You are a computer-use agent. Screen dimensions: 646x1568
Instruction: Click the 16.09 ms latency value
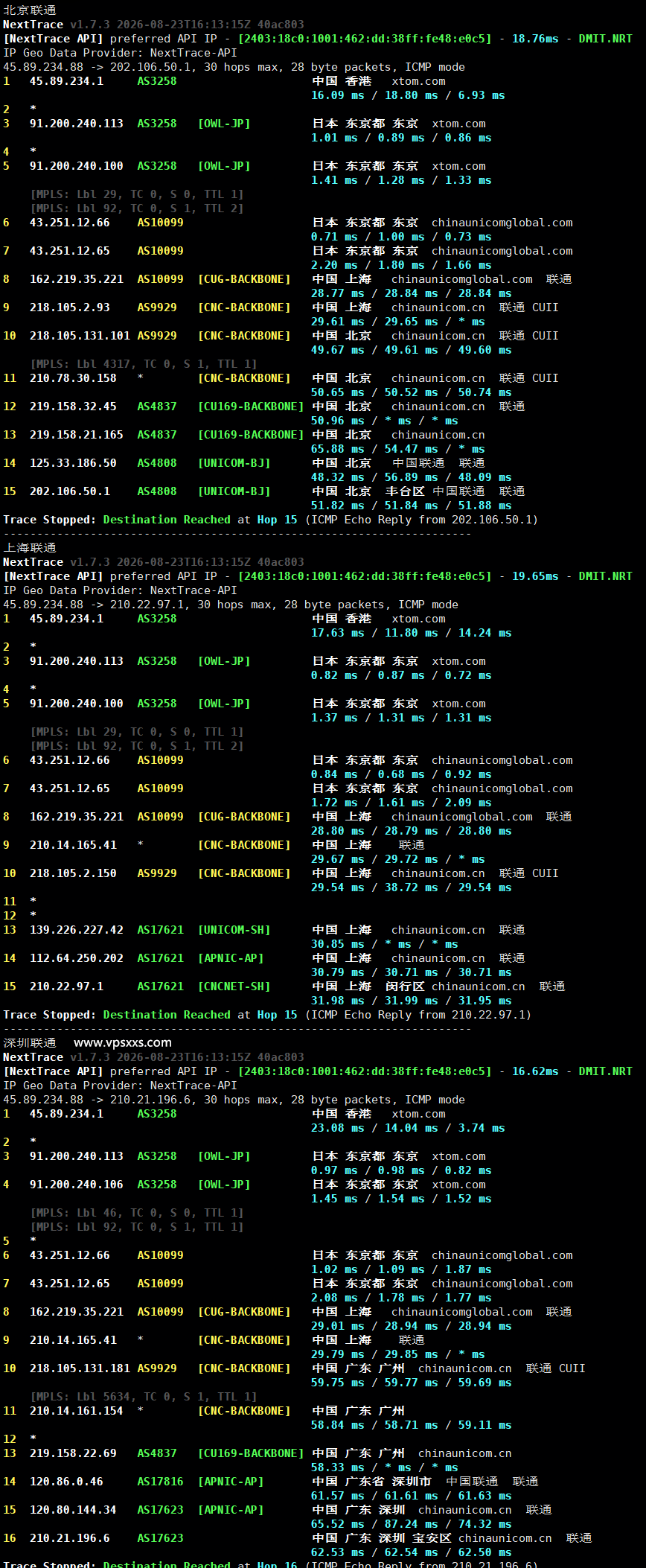[338, 95]
